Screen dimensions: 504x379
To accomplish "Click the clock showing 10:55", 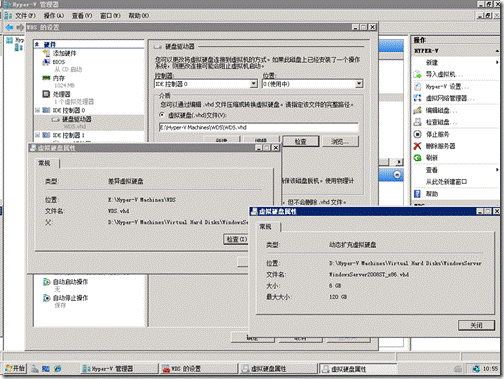I will click(490, 369).
